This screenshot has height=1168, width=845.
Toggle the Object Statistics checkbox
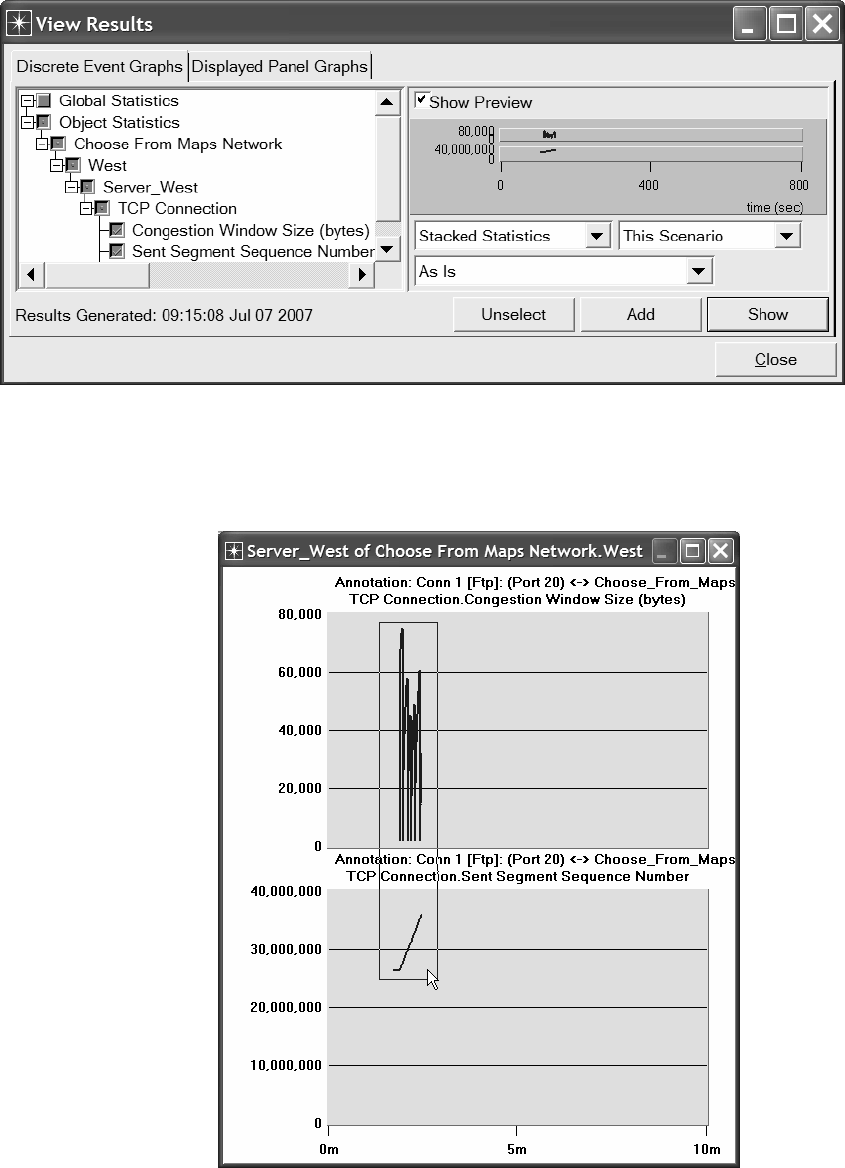pyautogui.click(x=44, y=122)
